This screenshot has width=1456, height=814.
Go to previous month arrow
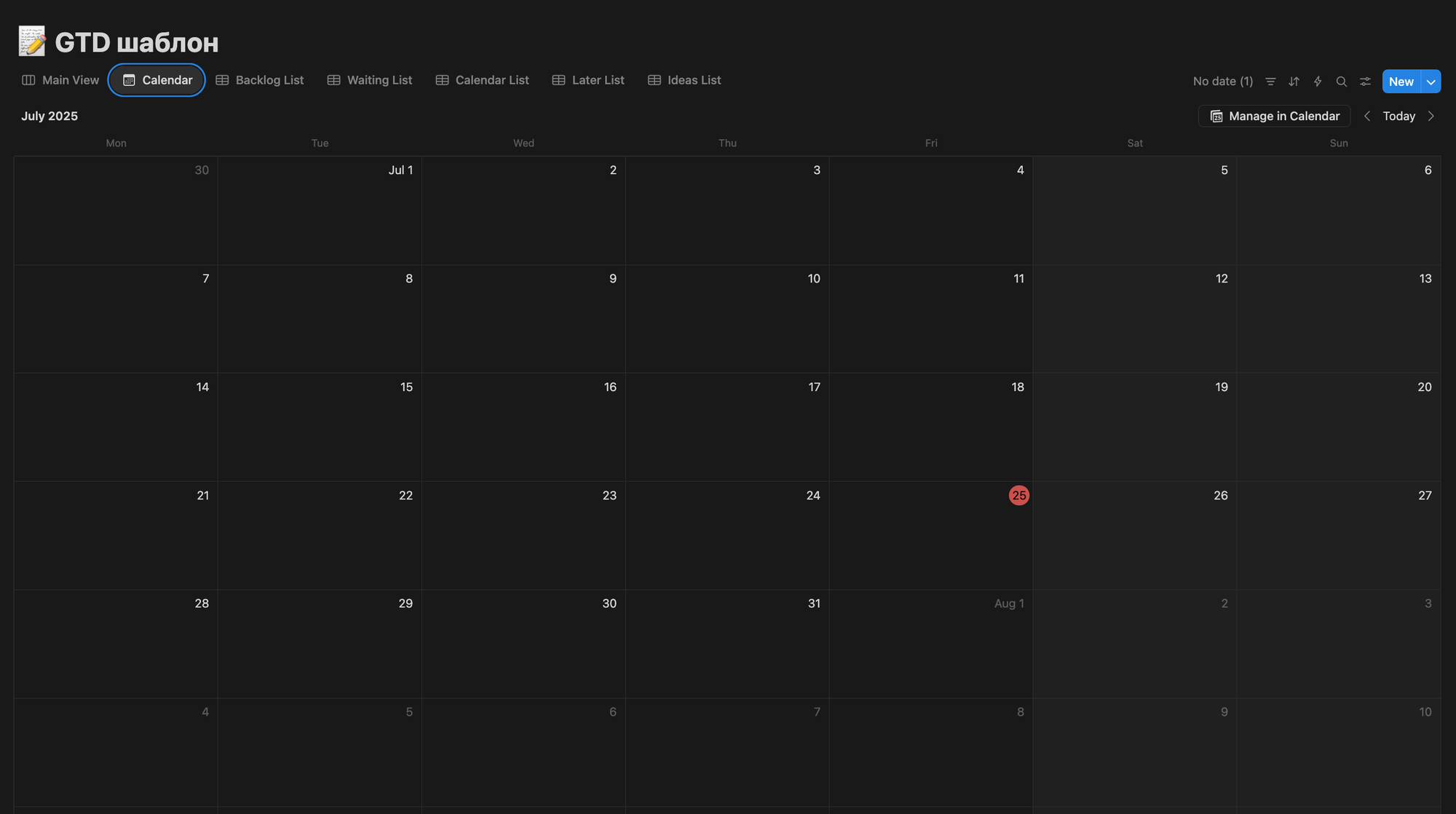click(1367, 116)
